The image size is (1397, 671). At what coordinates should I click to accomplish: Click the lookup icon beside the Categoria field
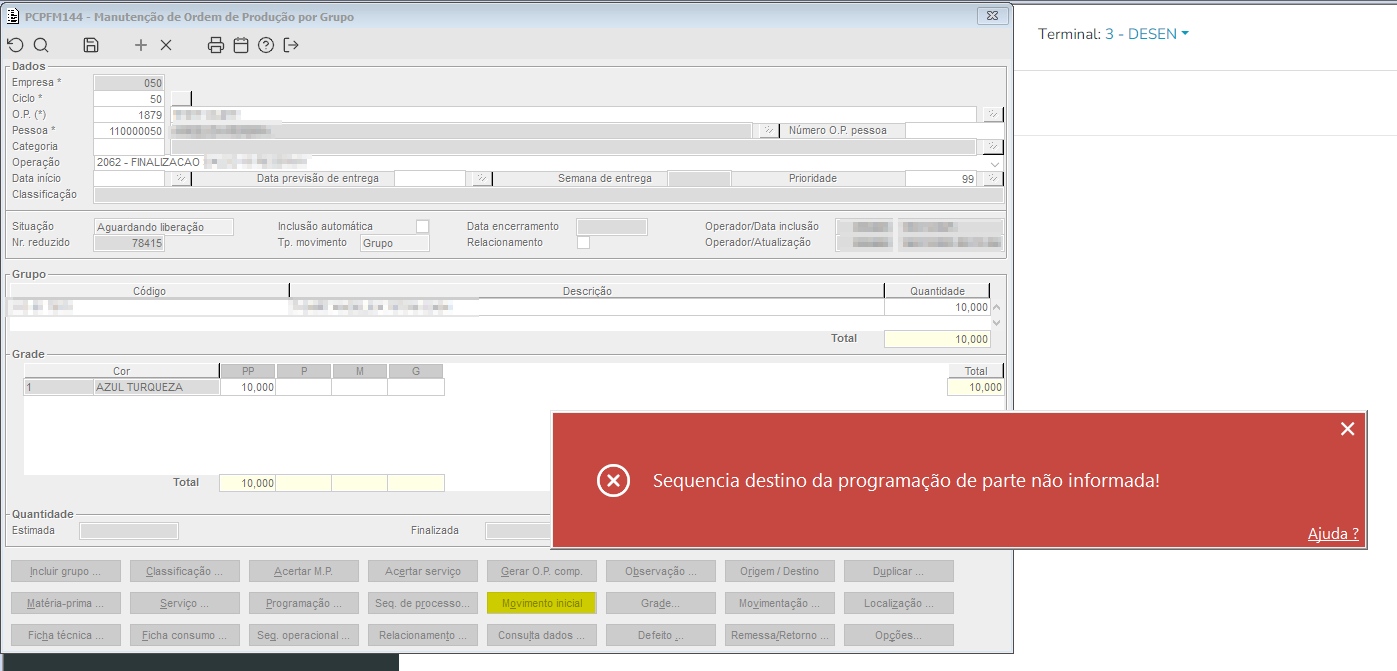(x=993, y=146)
